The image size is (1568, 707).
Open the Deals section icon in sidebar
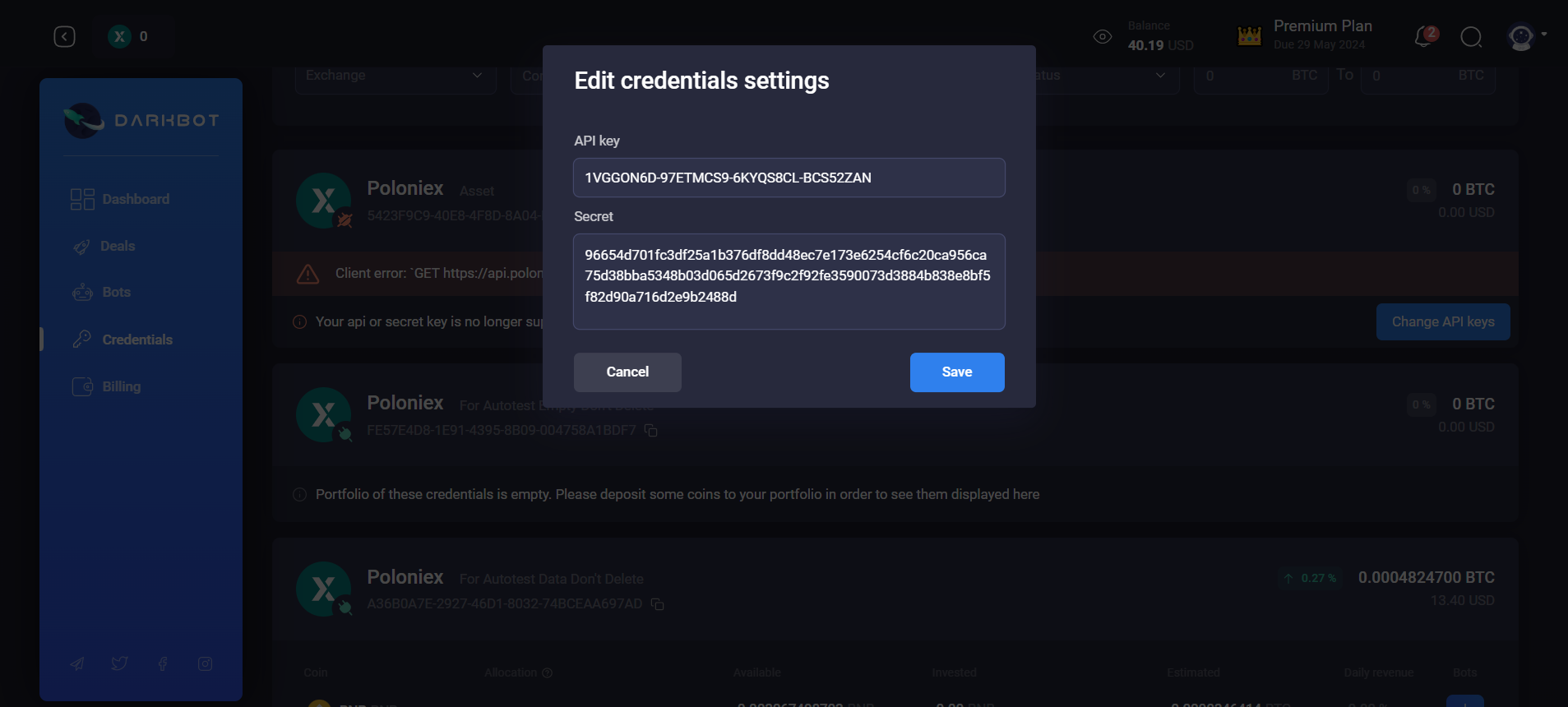tap(82, 246)
